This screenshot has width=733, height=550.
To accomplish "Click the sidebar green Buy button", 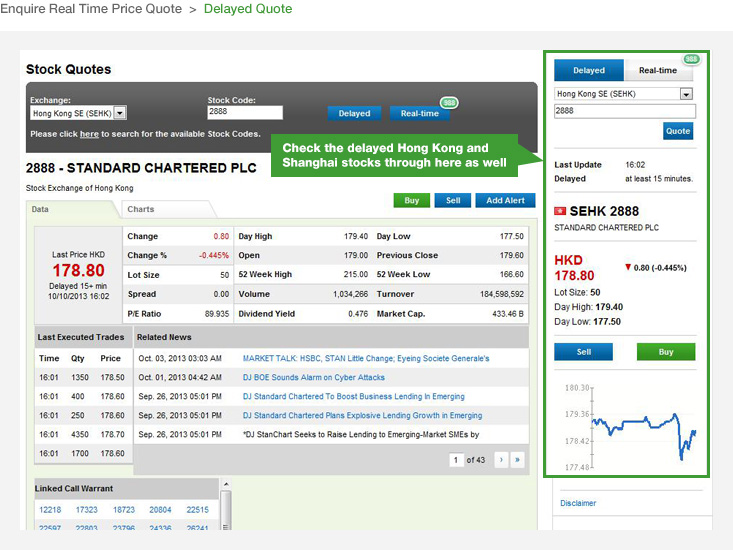I will pyautogui.click(x=666, y=352).
